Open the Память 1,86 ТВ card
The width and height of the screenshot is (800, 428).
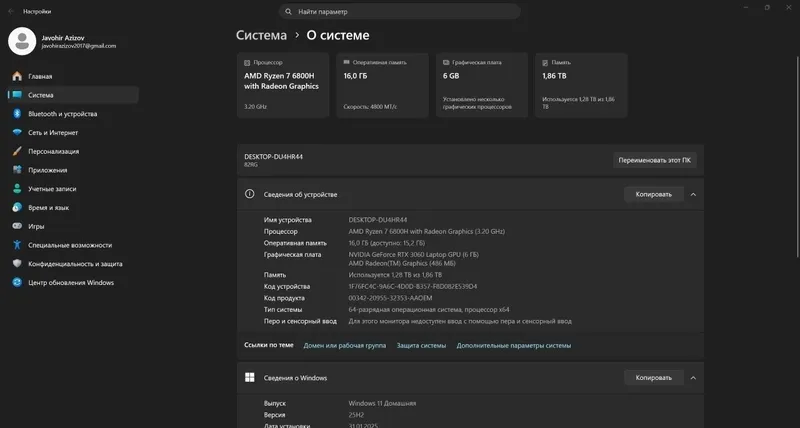581,85
